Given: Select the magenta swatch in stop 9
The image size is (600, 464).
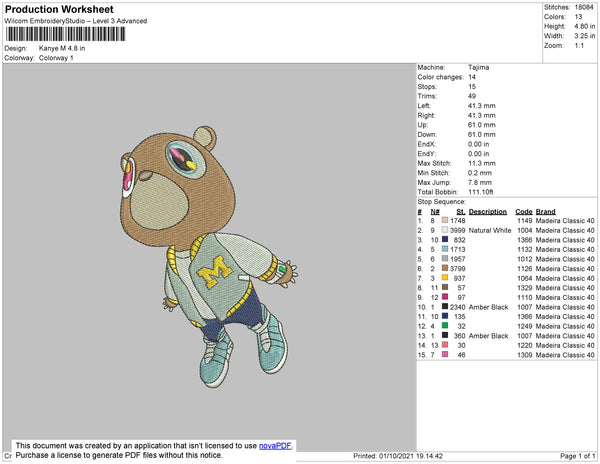Looking at the screenshot, I should 445,297.
